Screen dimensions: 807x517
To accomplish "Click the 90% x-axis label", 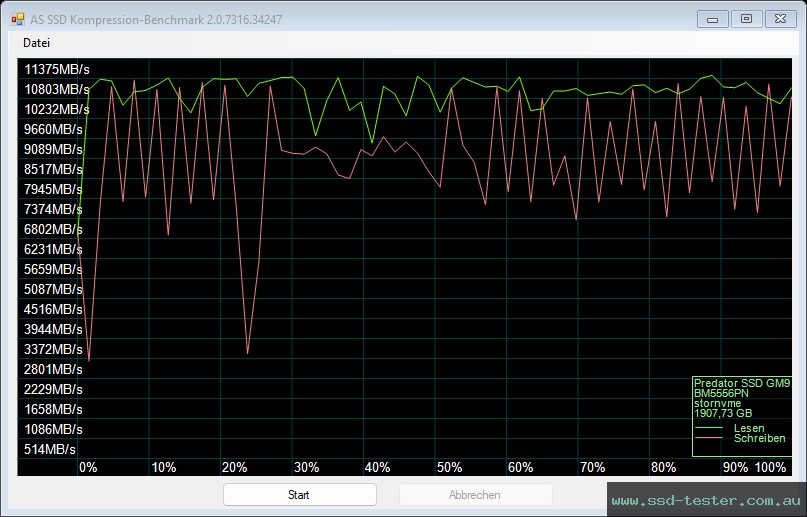I will (735, 468).
